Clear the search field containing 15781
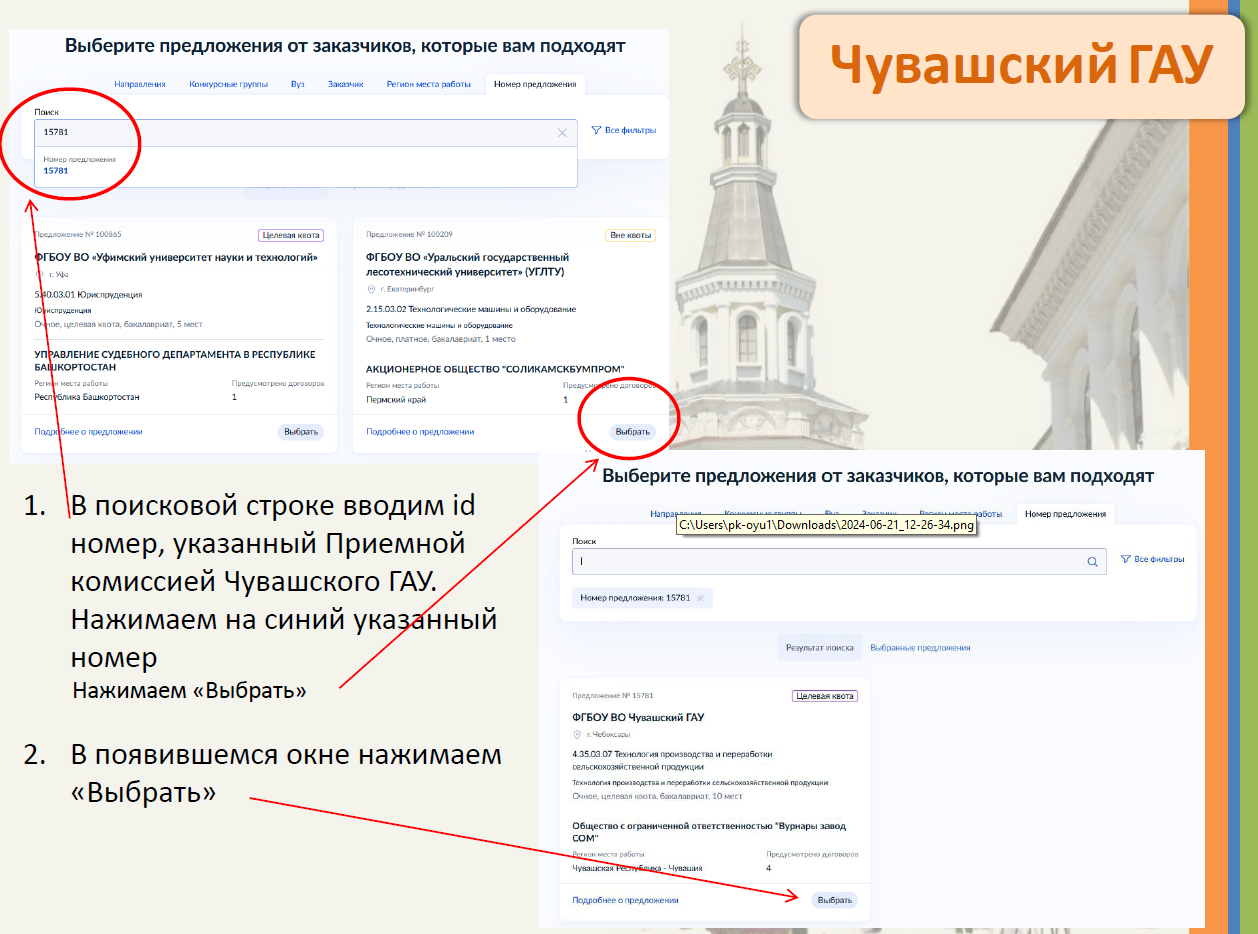 pyautogui.click(x=562, y=132)
